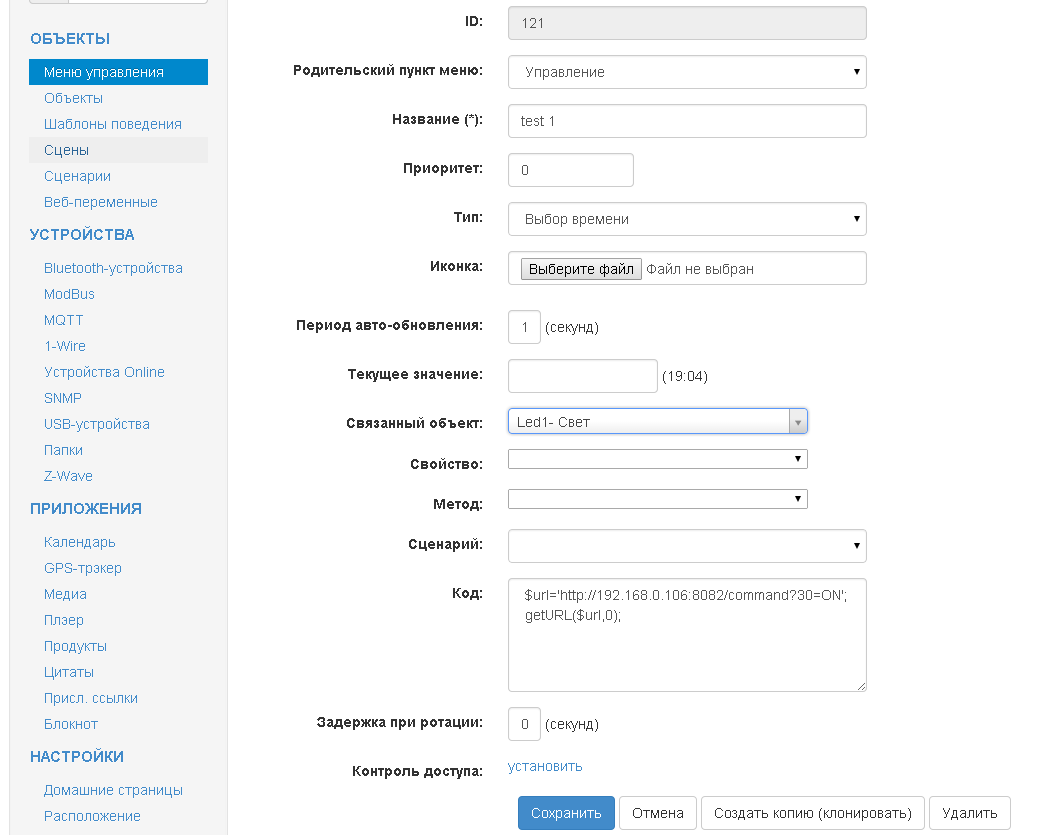Click the установить access control link
Image resolution: width=1059 pixels, height=835 pixels.
[x=545, y=766]
